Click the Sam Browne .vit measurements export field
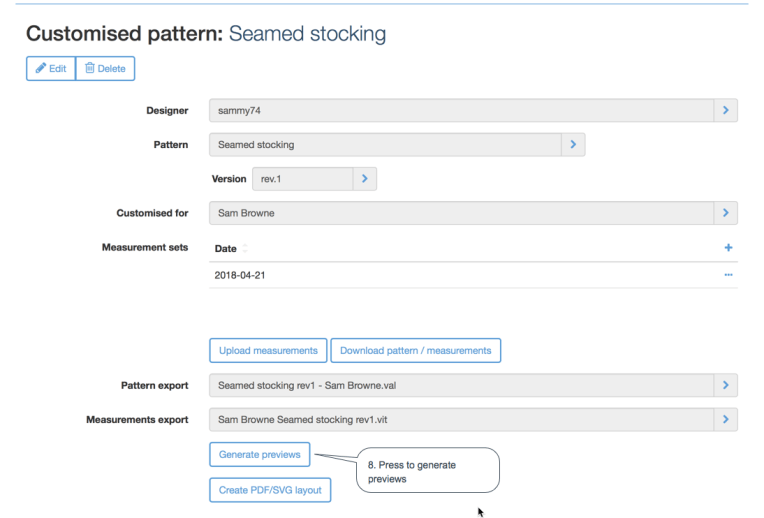764x518 pixels. 460,420
